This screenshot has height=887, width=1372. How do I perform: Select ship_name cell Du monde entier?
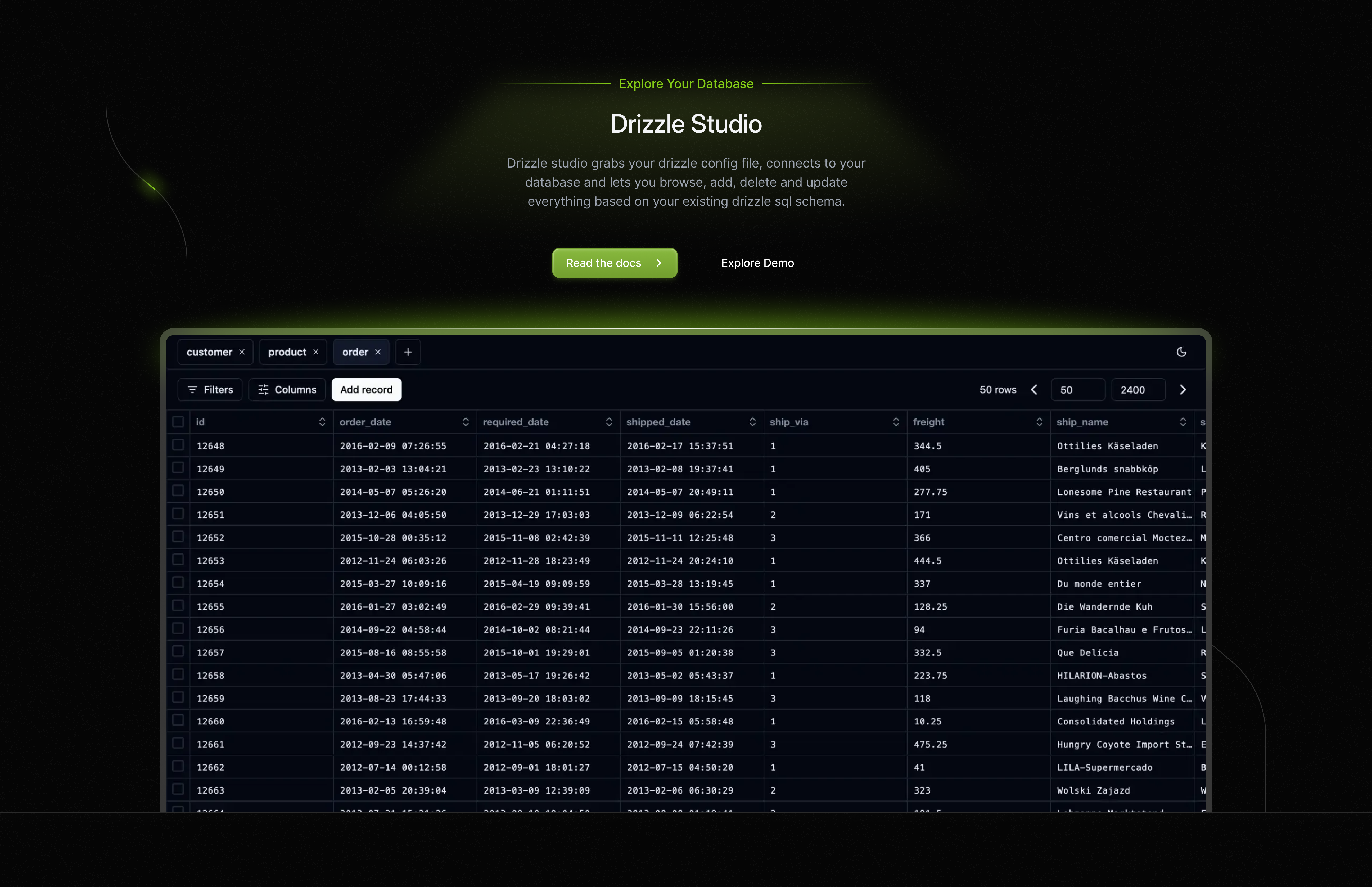click(x=1122, y=583)
